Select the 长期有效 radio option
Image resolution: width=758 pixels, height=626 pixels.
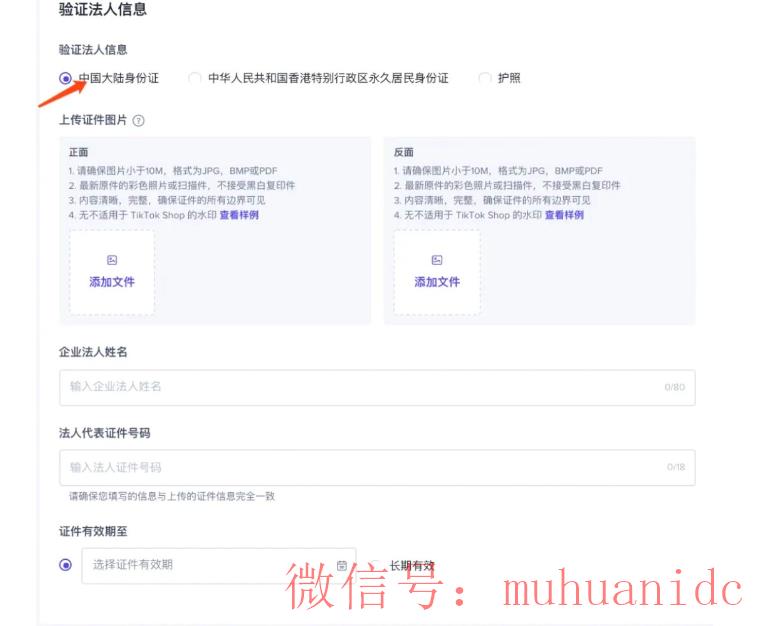click(x=375, y=565)
